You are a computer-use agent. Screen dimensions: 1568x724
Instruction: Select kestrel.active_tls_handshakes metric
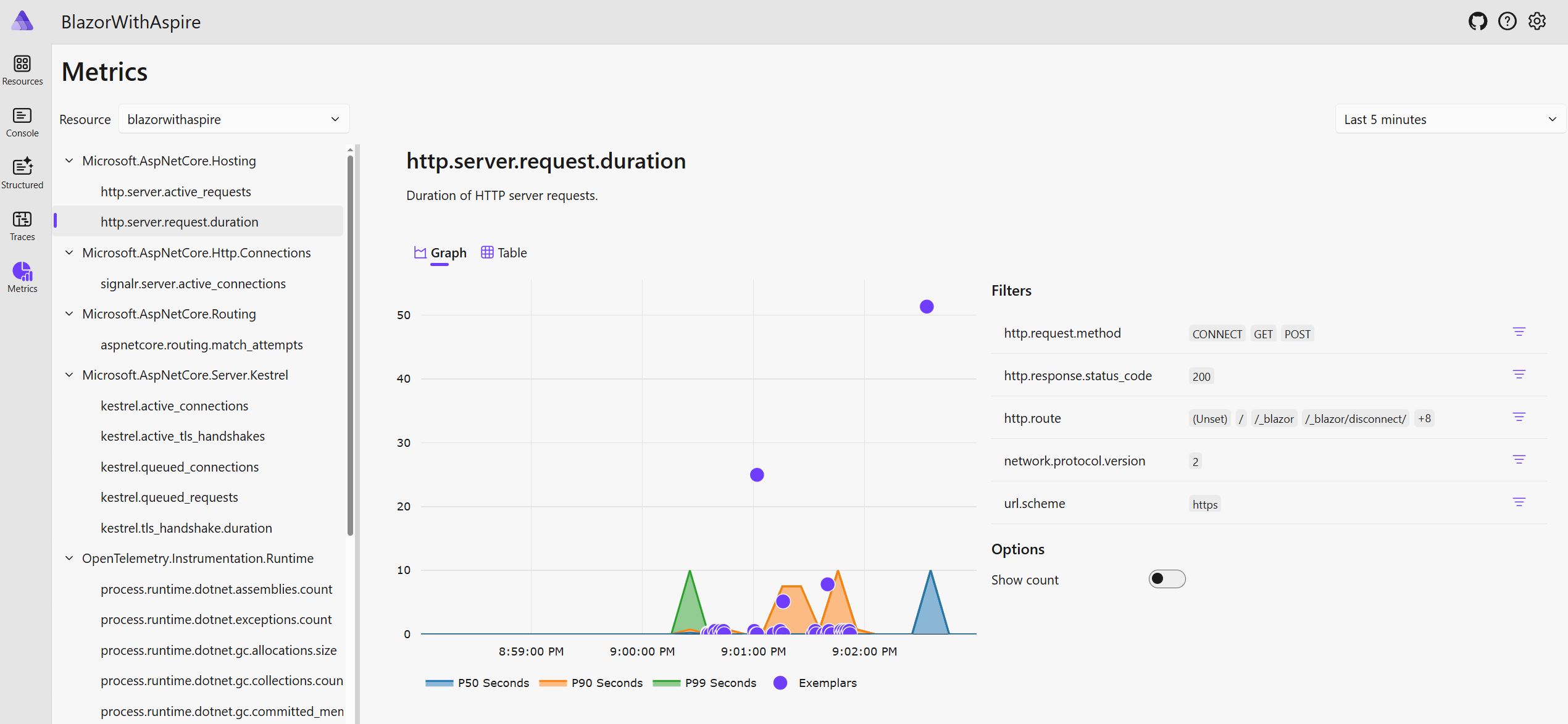tap(183, 436)
